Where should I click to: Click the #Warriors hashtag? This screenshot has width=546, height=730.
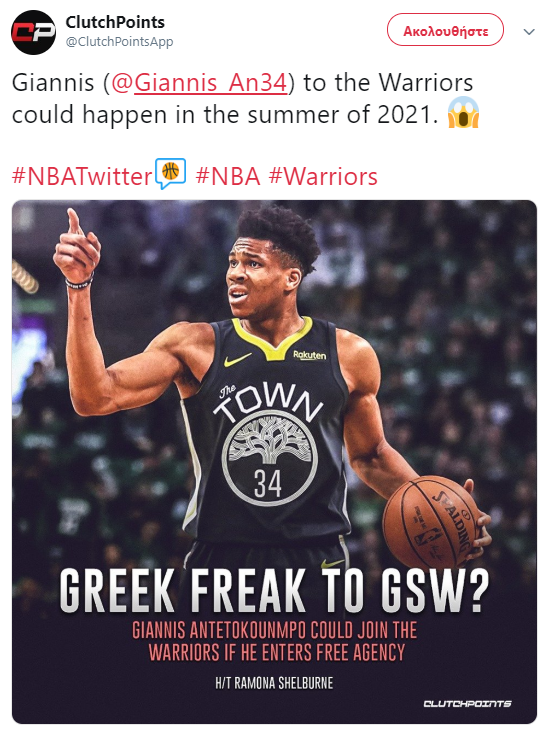[x=324, y=177]
